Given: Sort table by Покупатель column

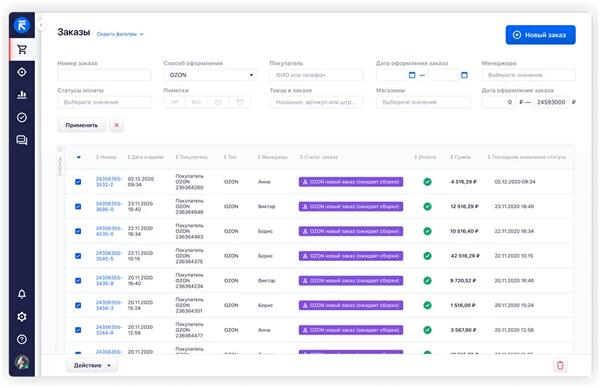Looking at the screenshot, I should coord(191,157).
